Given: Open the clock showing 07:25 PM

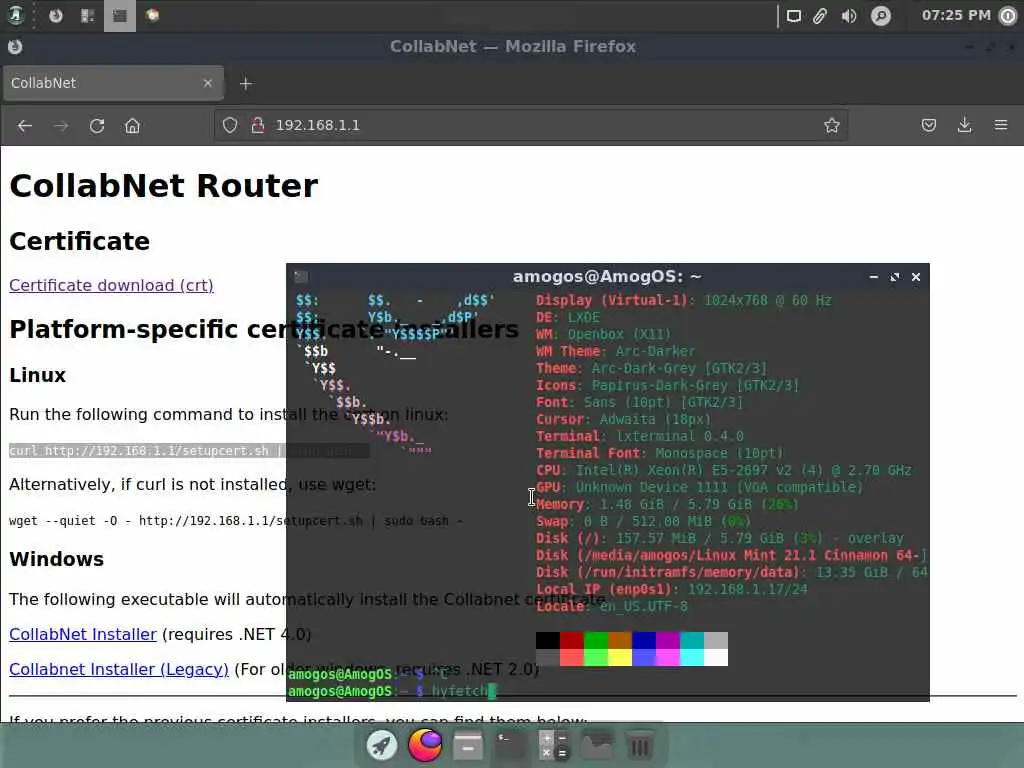Looking at the screenshot, I should (x=955, y=15).
